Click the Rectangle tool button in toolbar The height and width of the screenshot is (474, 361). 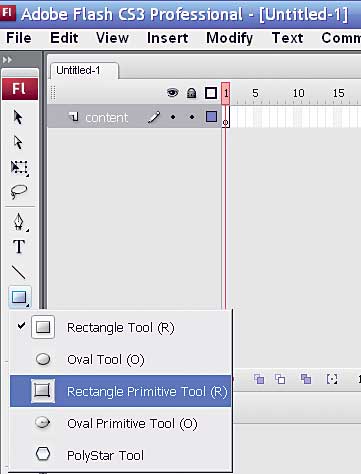pos(19,297)
